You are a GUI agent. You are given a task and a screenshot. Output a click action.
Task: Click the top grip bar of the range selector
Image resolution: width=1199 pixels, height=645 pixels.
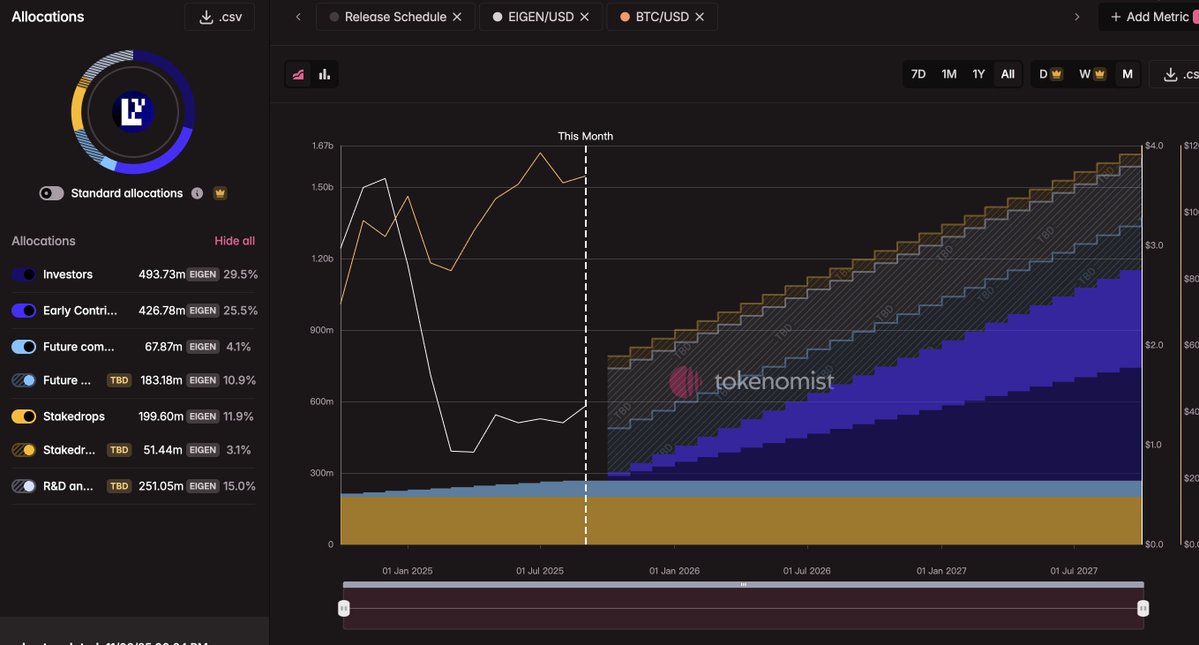tap(743, 585)
